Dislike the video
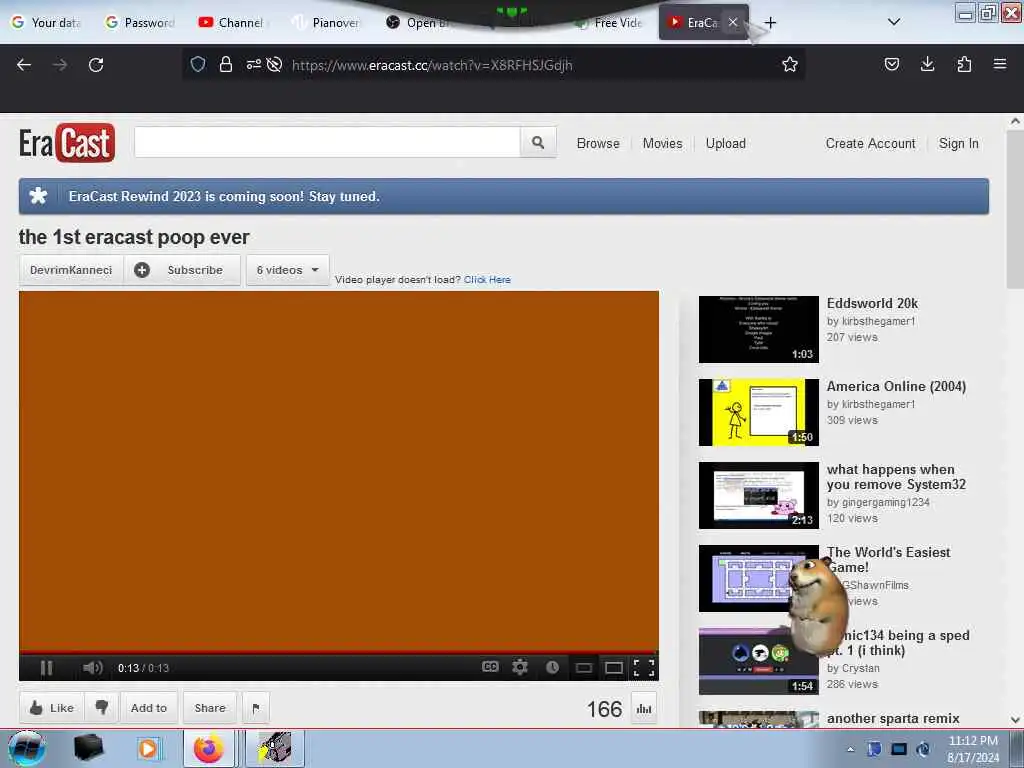Image resolution: width=1024 pixels, height=768 pixels. coord(102,708)
